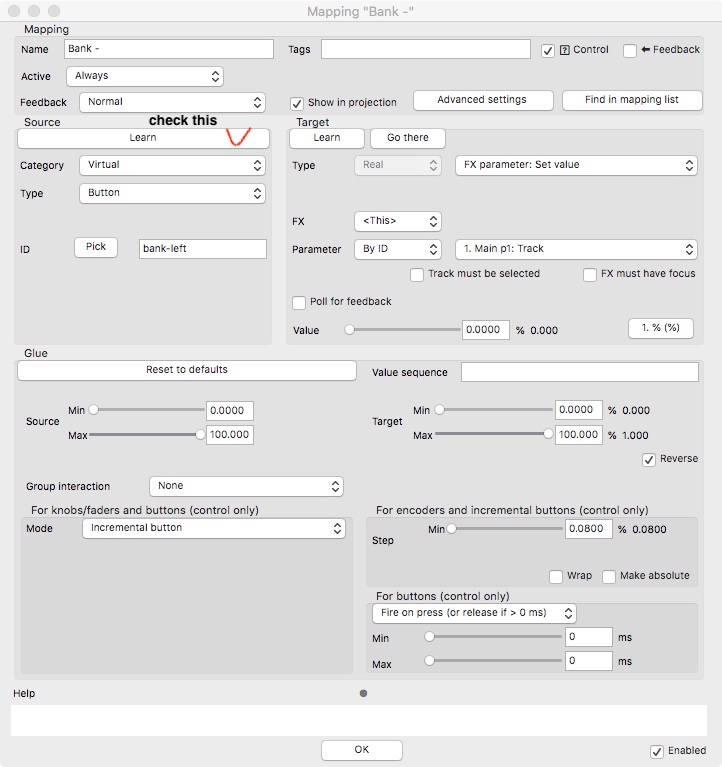Check Make absolute option

pyautogui.click(x=609, y=576)
